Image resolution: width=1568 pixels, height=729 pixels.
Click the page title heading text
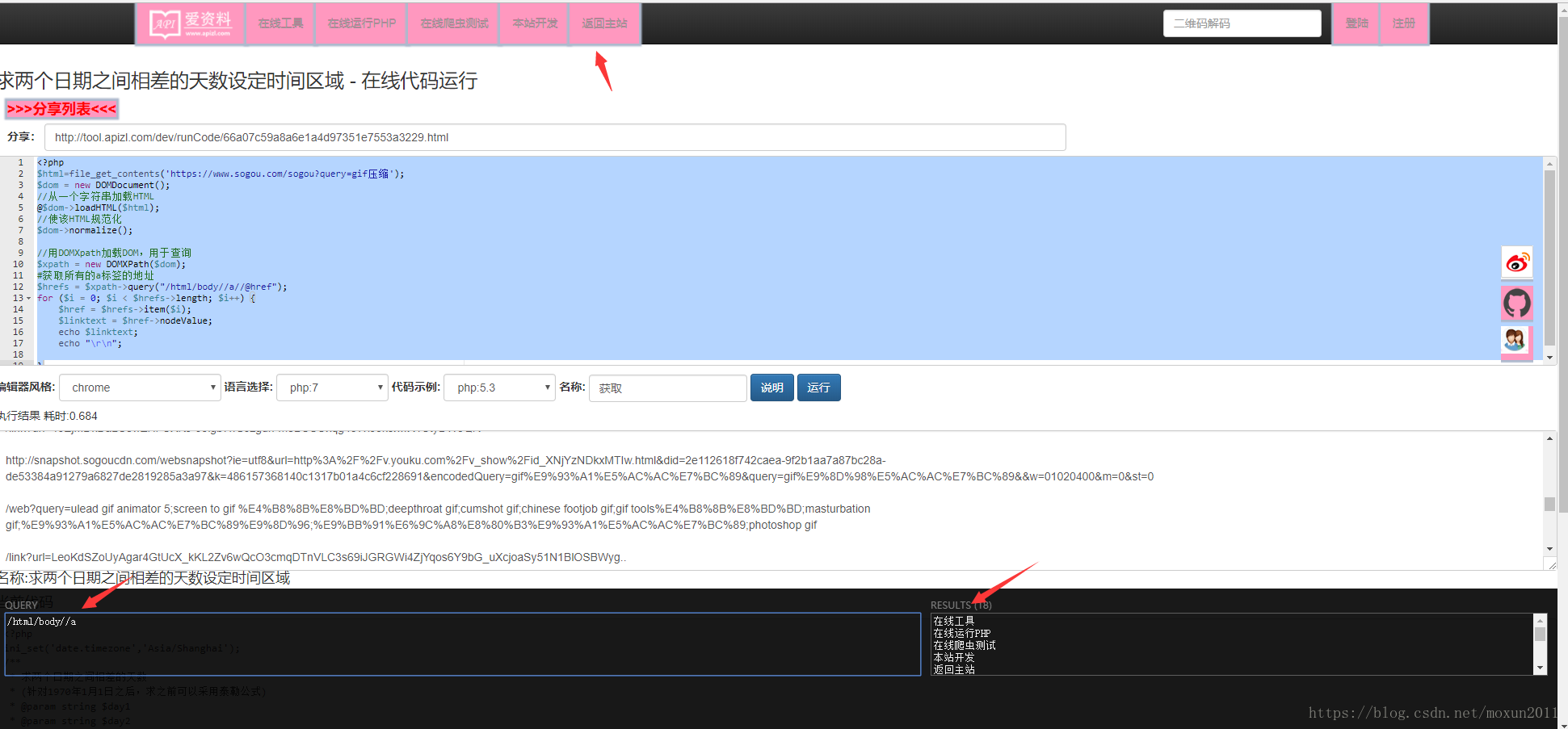pyautogui.click(x=238, y=81)
